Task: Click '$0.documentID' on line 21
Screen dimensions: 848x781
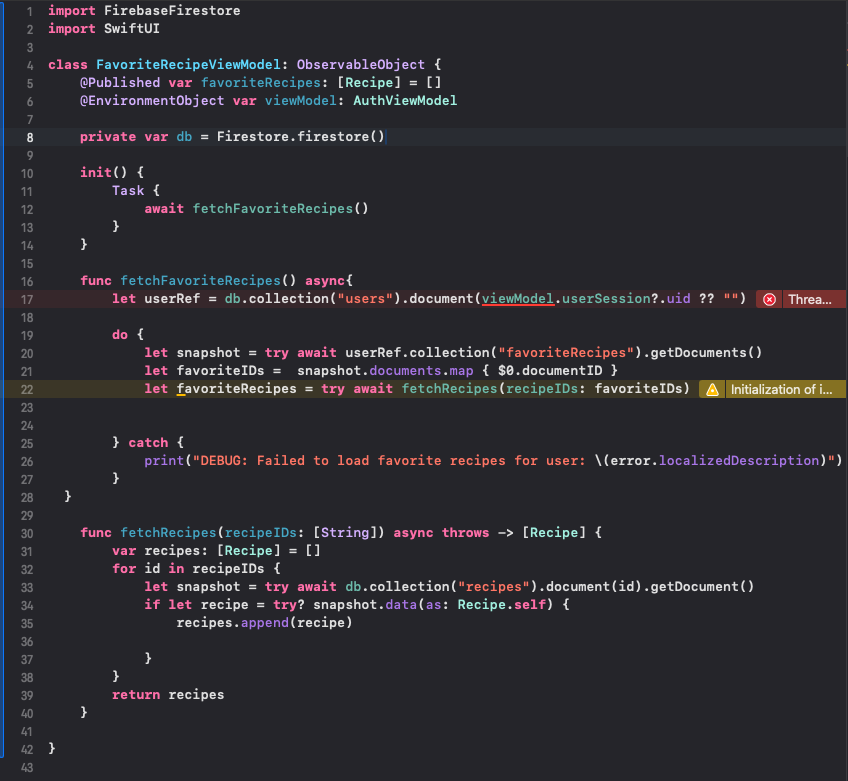Action: coord(549,370)
